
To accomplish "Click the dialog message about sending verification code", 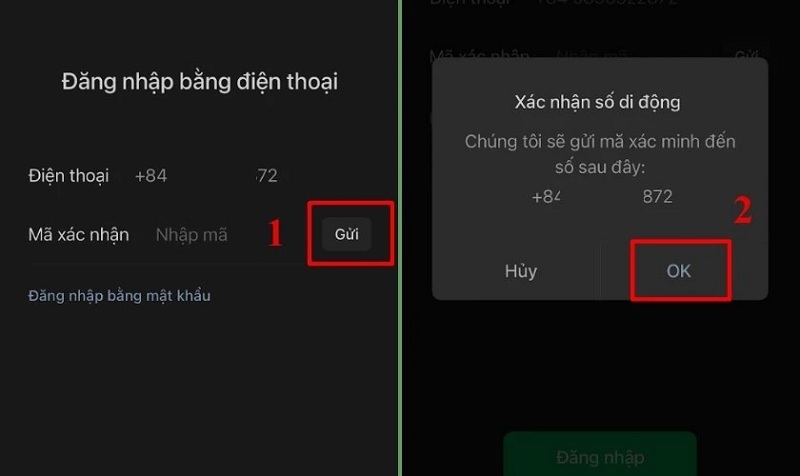I will 600,154.
